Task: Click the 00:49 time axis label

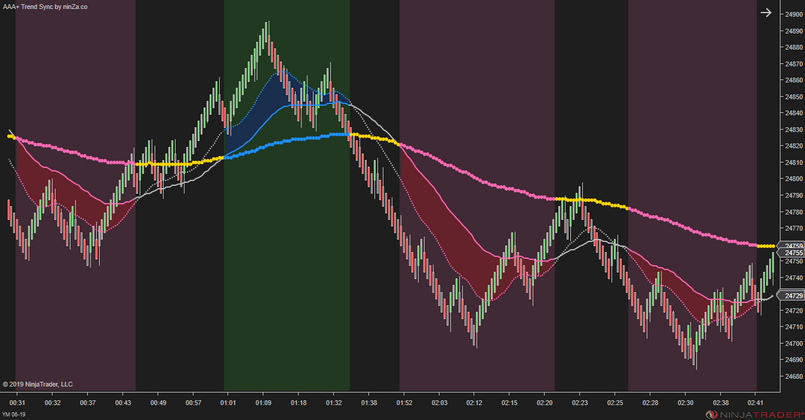Action: pyautogui.click(x=158, y=402)
